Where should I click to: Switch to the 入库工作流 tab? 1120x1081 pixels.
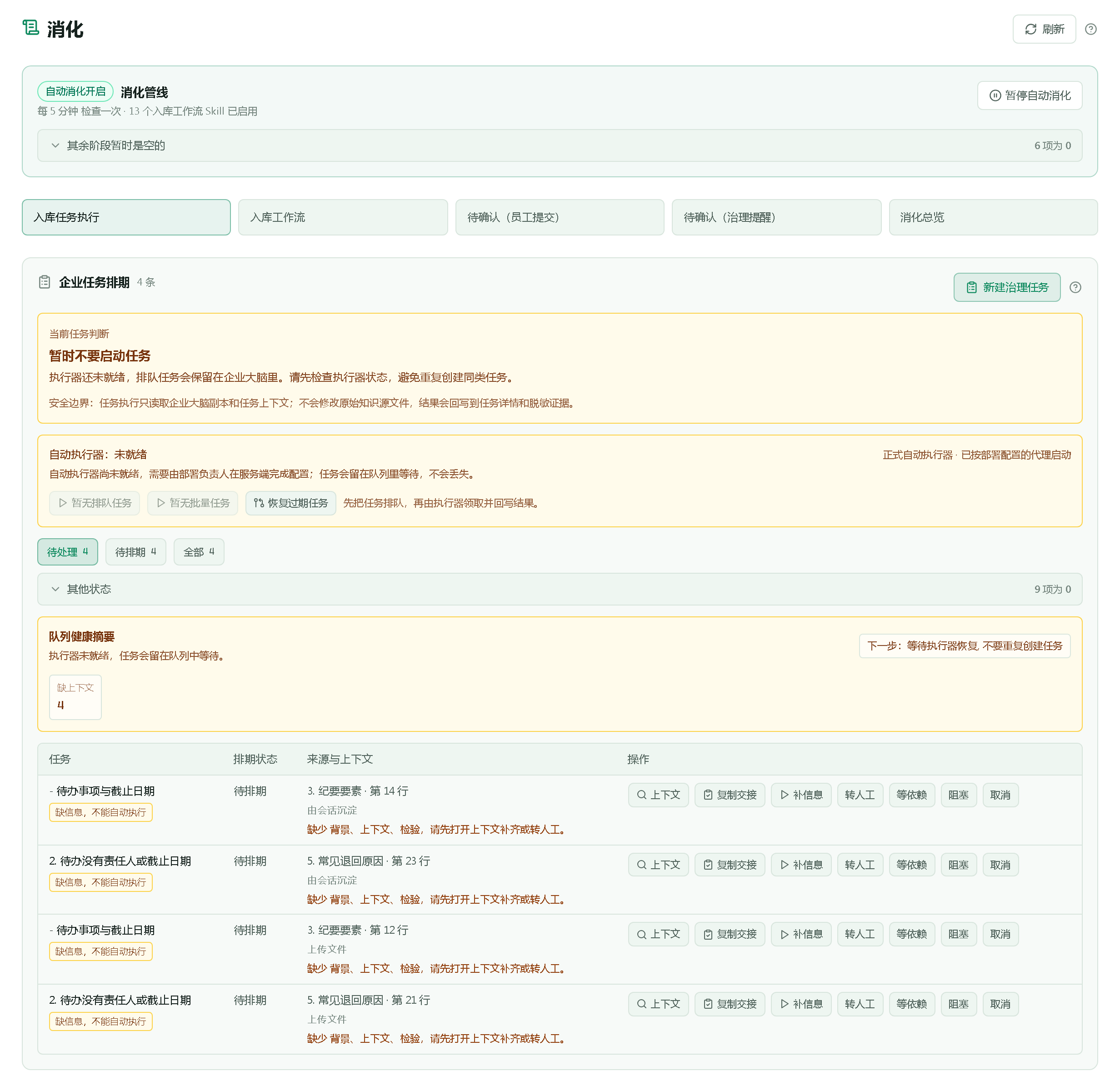click(x=343, y=217)
